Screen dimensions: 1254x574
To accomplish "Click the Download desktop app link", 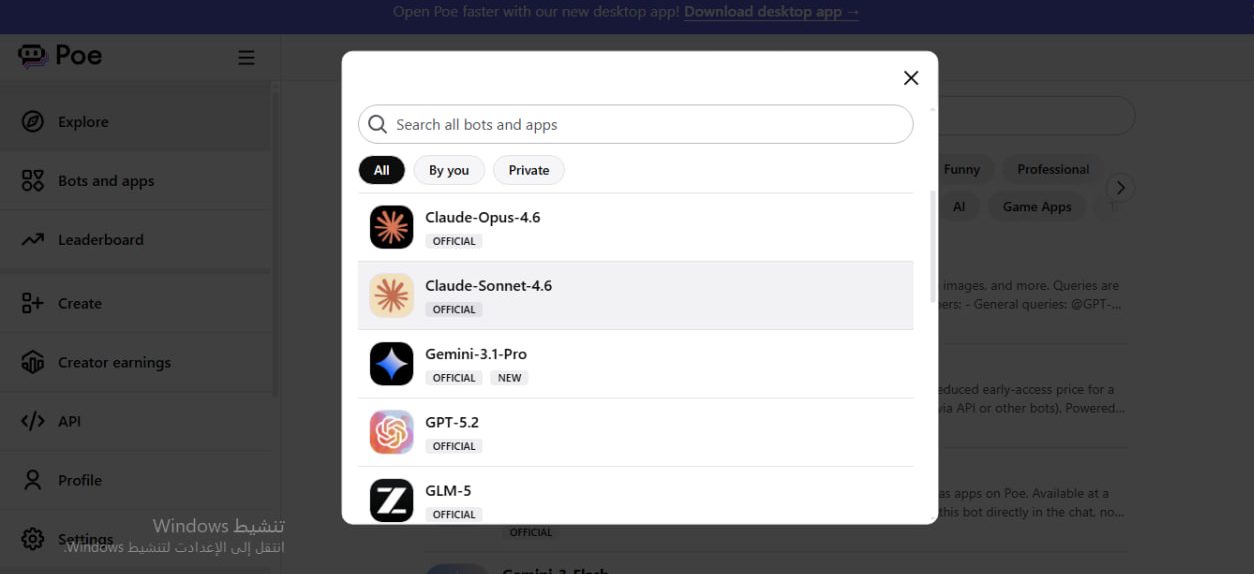I will pos(771,12).
